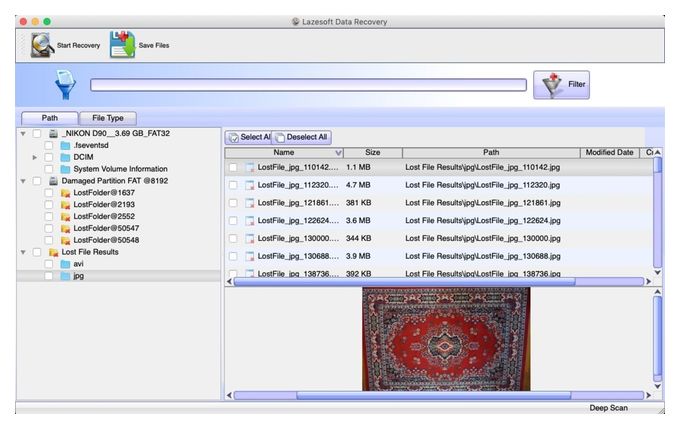680x429 pixels.
Task: Switch to the File Type tab
Action: coord(108,118)
